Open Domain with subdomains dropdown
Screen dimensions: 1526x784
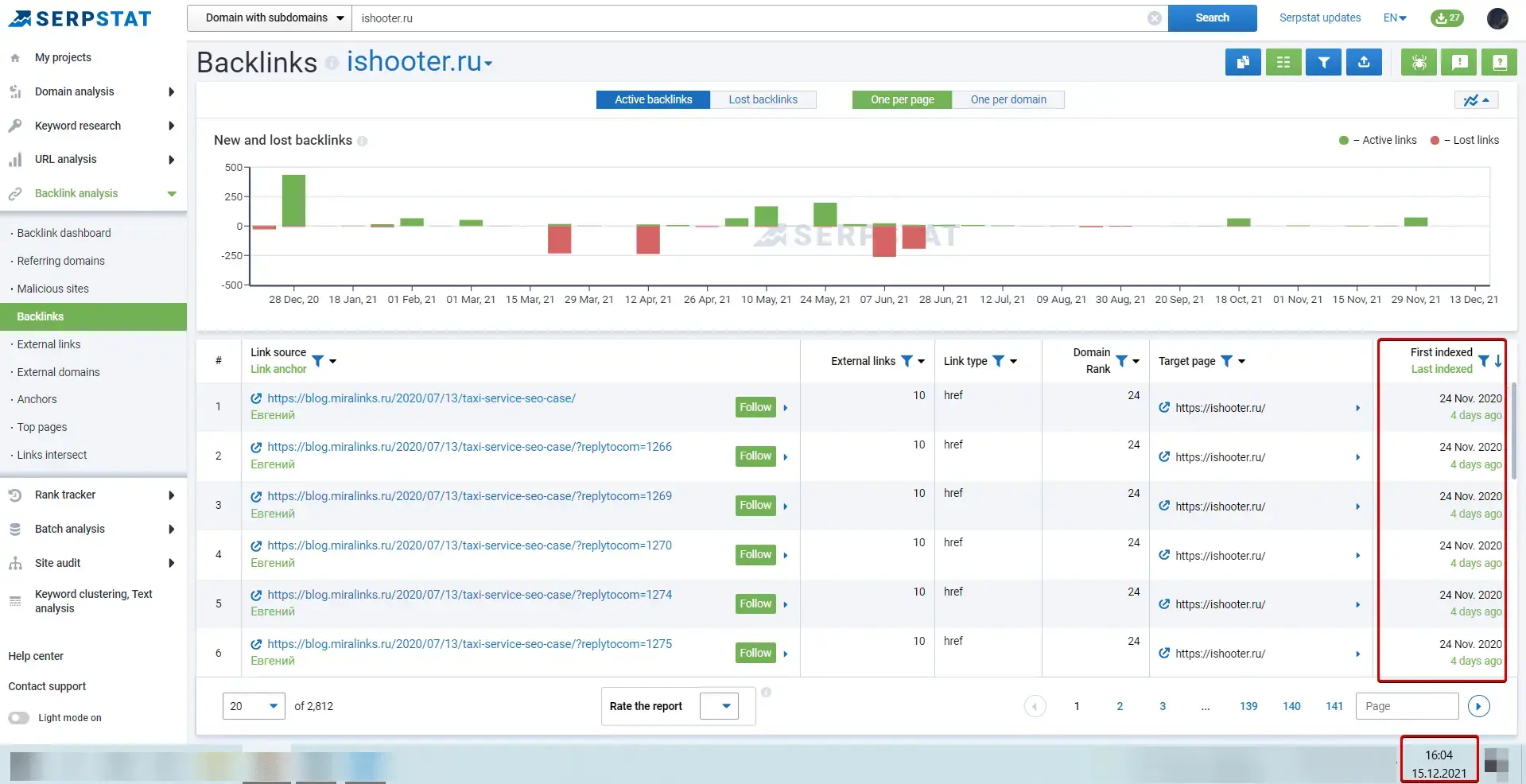tap(270, 18)
